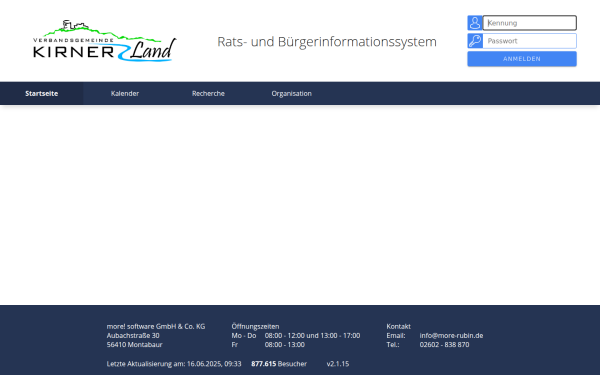Open the Recherche menu item
Viewport: 600px width, 375px height.
208,93
